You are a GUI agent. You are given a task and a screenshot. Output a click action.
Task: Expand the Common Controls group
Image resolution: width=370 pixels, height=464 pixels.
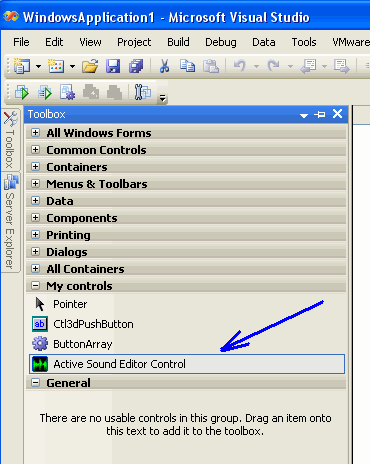[35, 149]
